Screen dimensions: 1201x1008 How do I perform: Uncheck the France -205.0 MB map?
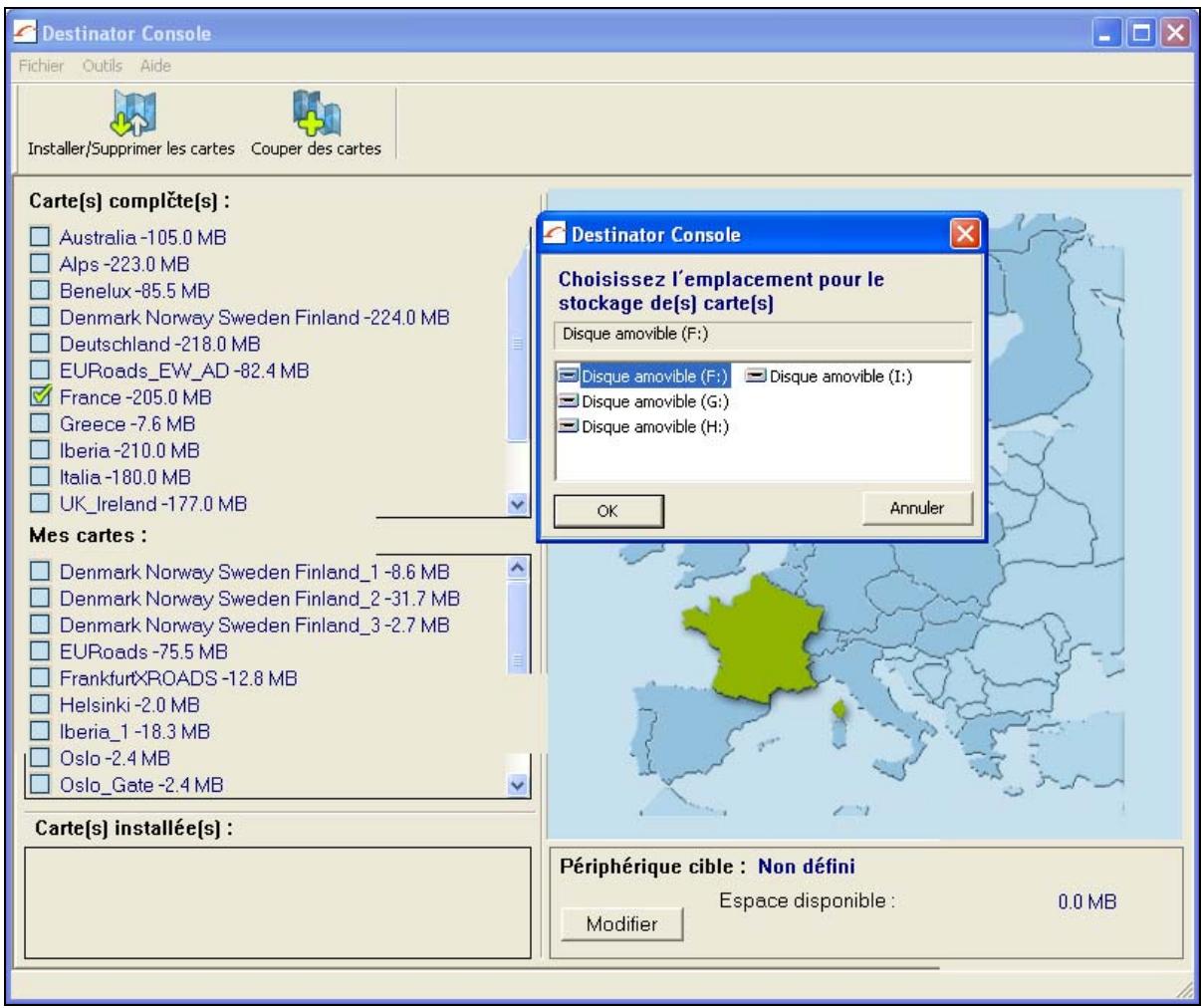(x=39, y=396)
